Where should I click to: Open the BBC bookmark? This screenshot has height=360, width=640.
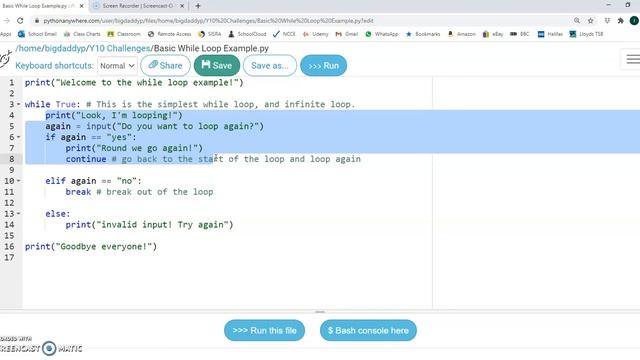(x=520, y=34)
